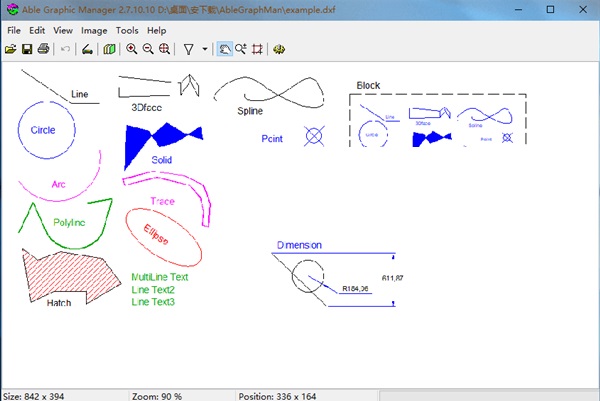This screenshot has width=600, height=401.
Task: Click the Save floppy disk icon
Action: click(28, 48)
